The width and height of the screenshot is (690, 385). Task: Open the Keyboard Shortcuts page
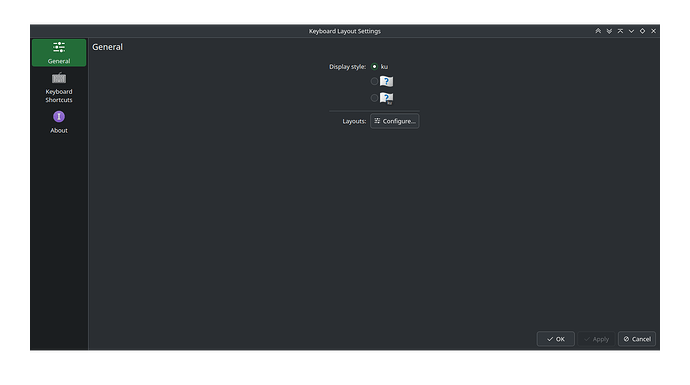coord(59,88)
